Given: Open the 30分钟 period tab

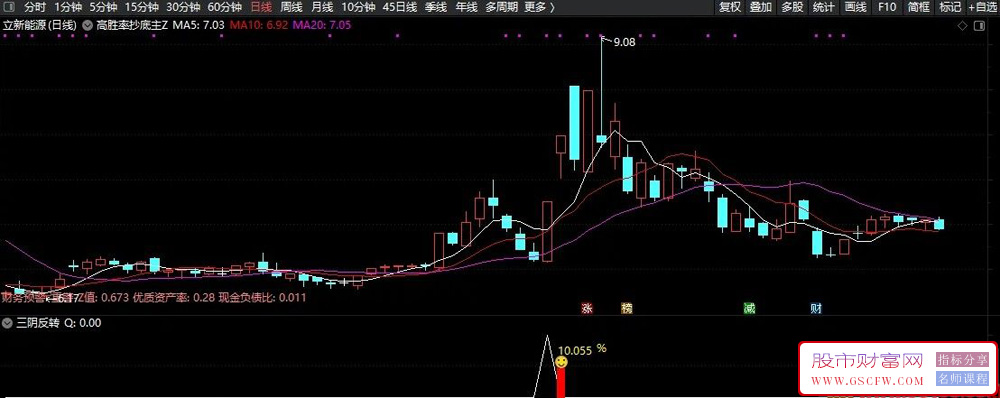Looking at the screenshot, I should click(183, 8).
